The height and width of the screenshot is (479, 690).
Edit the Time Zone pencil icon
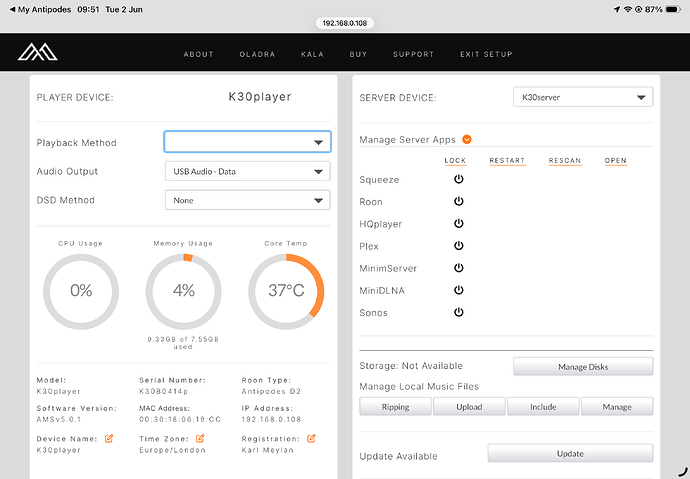pos(200,438)
